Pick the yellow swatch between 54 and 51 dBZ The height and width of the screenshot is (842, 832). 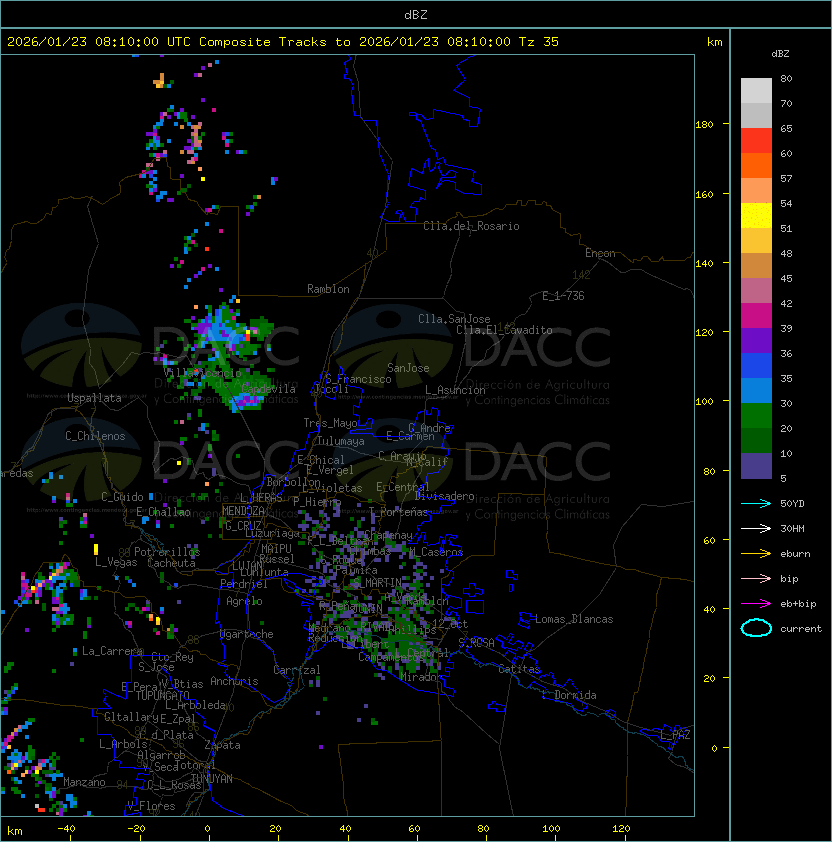(x=756, y=215)
